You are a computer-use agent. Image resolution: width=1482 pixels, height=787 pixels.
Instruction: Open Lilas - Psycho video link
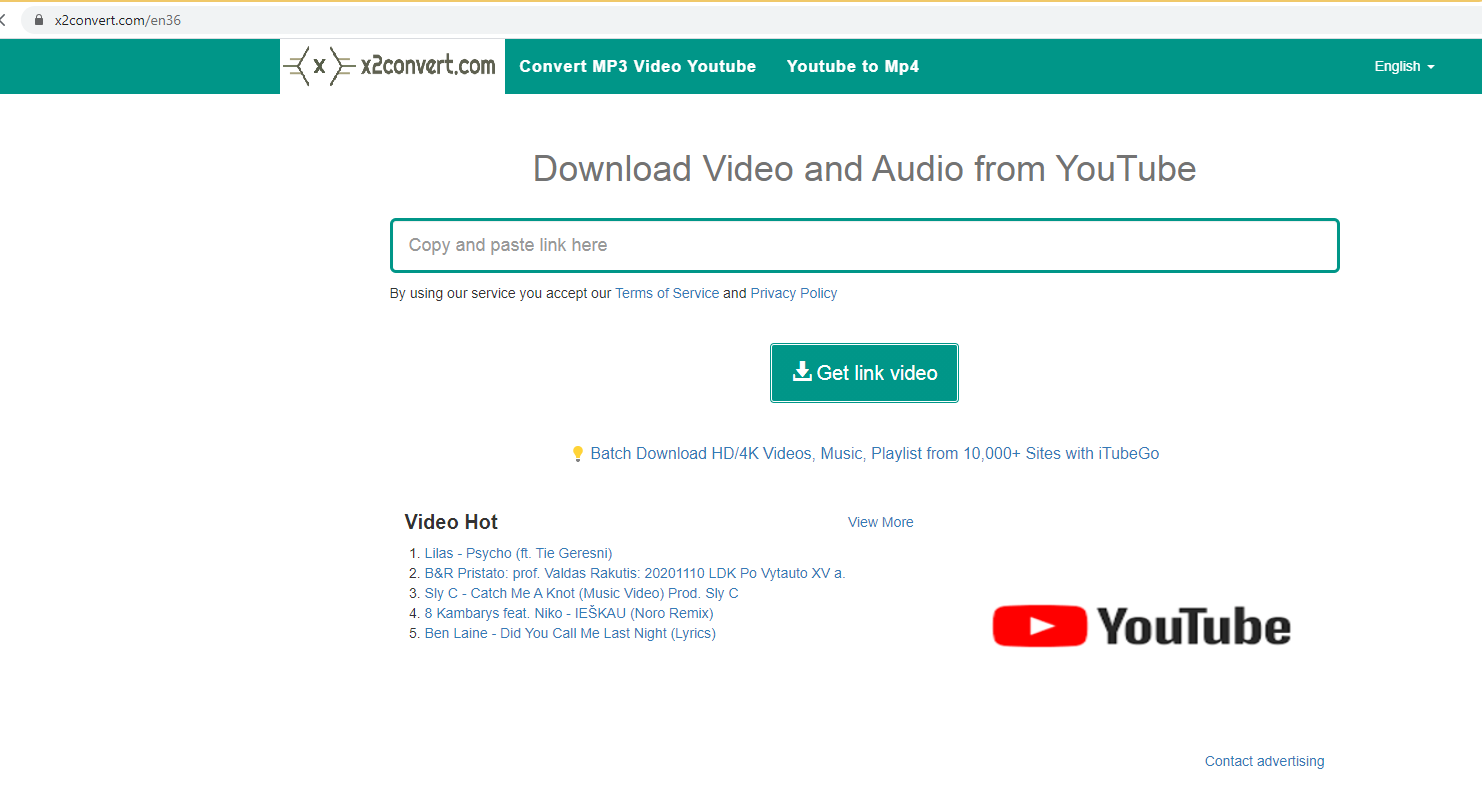pyautogui.click(x=518, y=553)
